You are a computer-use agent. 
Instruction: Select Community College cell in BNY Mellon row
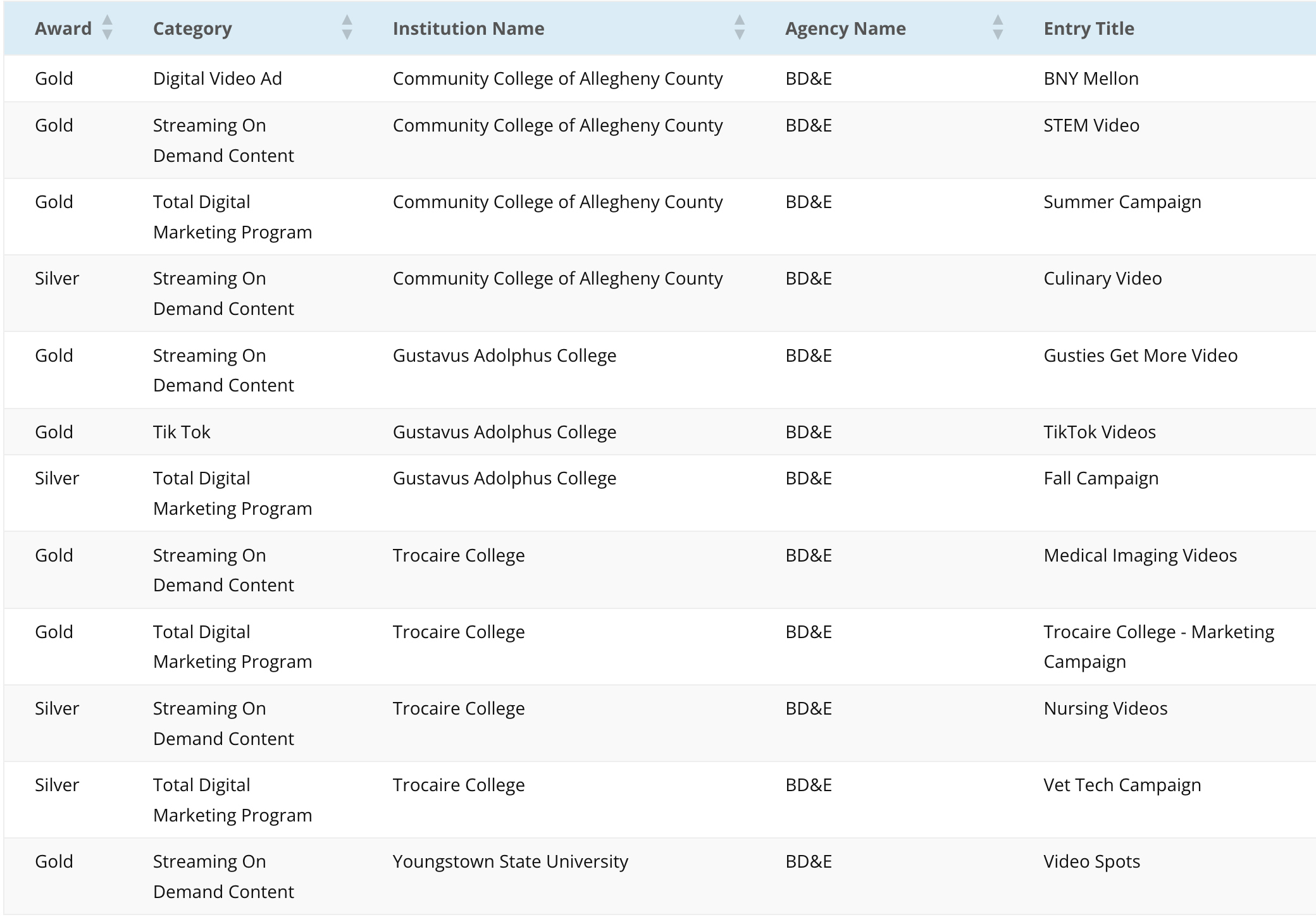click(x=557, y=78)
